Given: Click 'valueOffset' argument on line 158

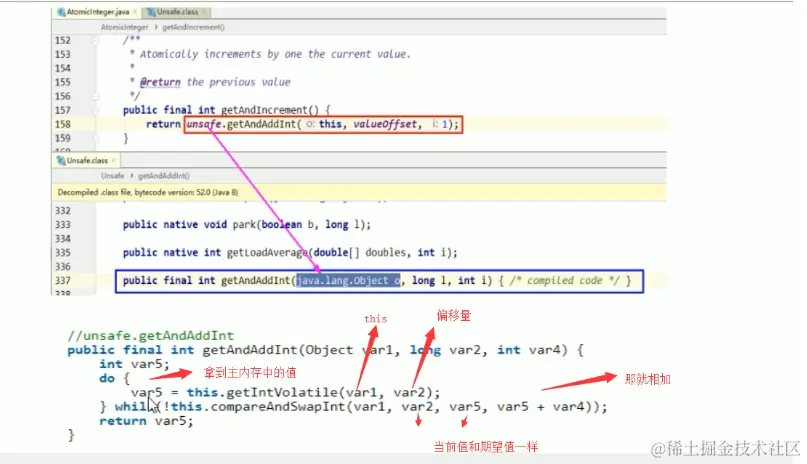Looking at the screenshot, I should point(384,124).
